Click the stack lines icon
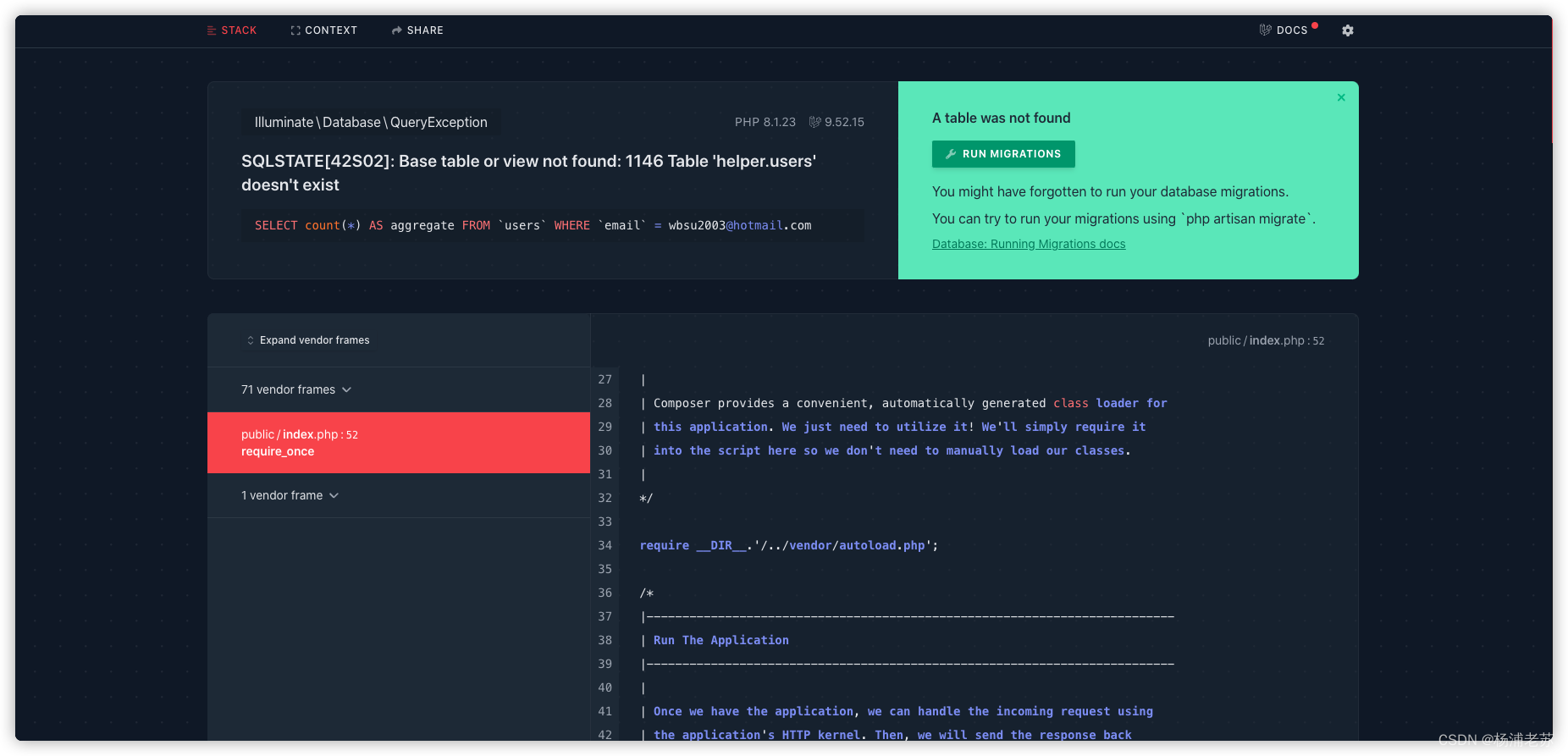Screen dimensions: 1568x756 pyautogui.click(x=212, y=30)
